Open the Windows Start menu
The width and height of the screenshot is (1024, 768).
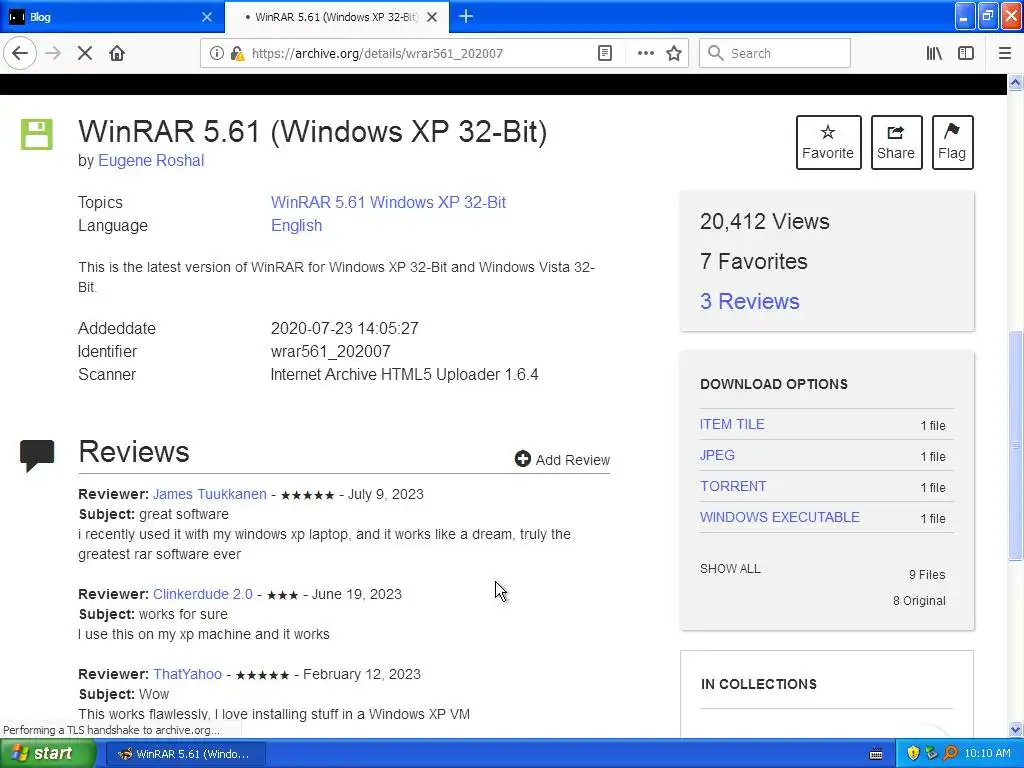coord(47,754)
